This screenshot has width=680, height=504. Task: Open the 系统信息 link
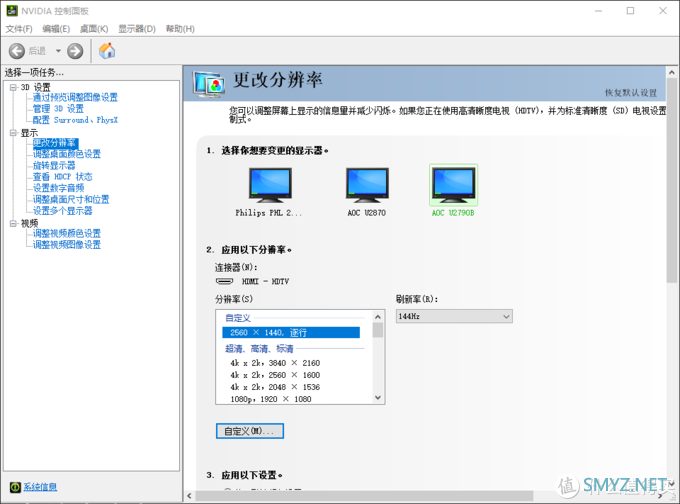(40, 487)
